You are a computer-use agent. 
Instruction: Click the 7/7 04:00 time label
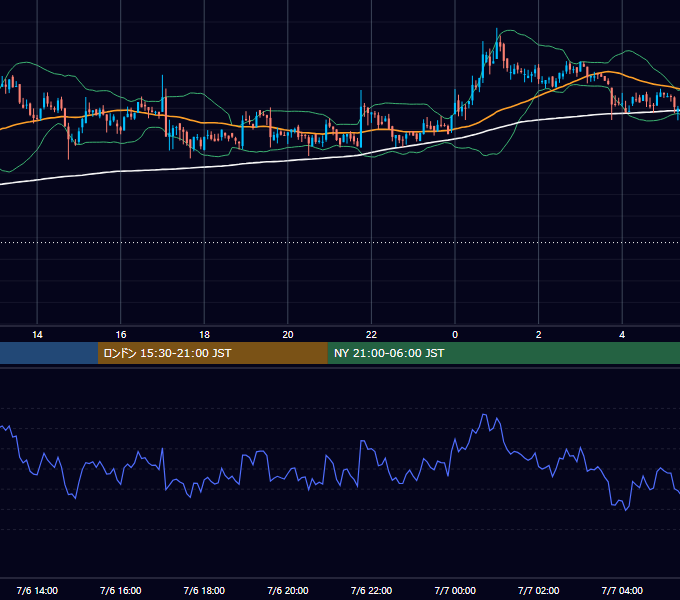[622, 590]
